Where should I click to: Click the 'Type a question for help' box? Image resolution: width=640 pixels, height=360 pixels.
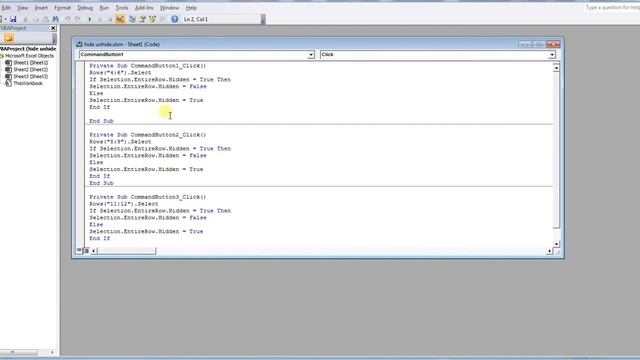(612, 8)
